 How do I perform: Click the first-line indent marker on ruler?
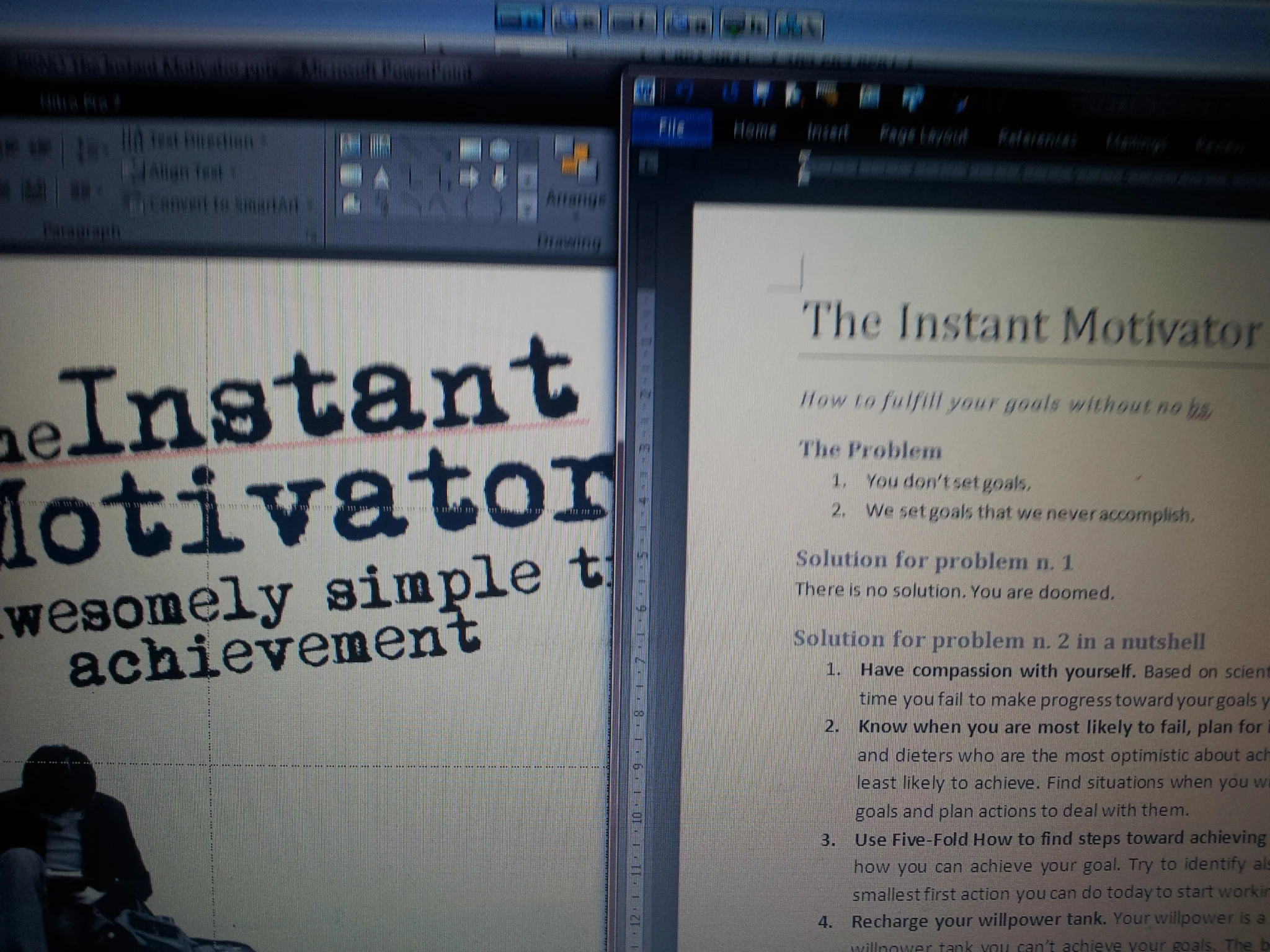804,156
